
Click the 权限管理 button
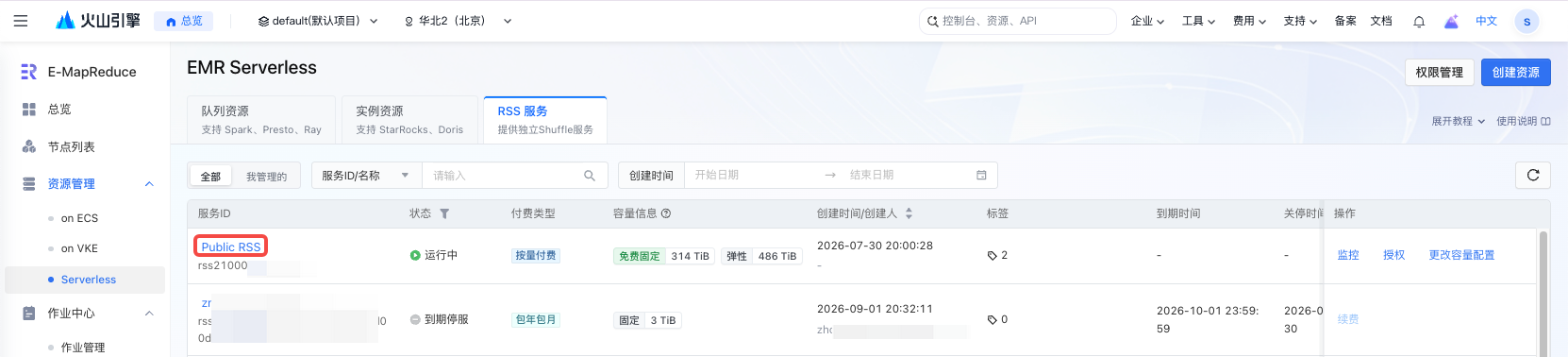[1440, 73]
